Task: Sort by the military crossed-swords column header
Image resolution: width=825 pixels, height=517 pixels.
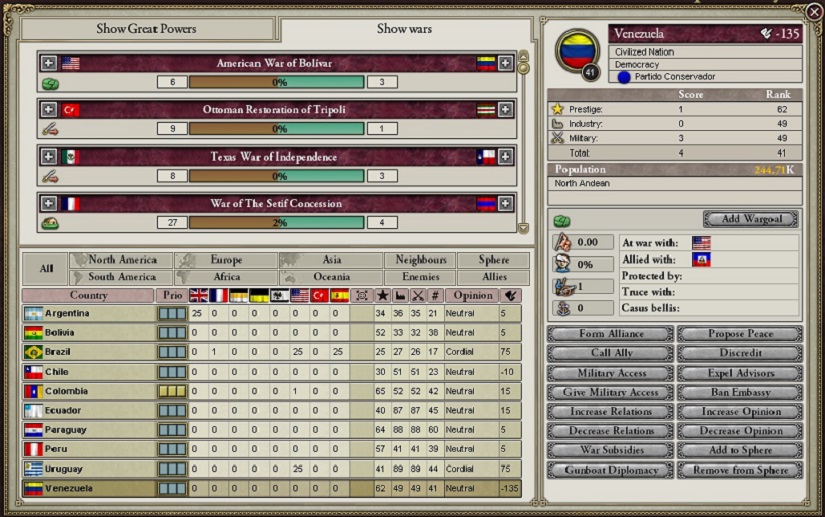Action: coord(418,296)
